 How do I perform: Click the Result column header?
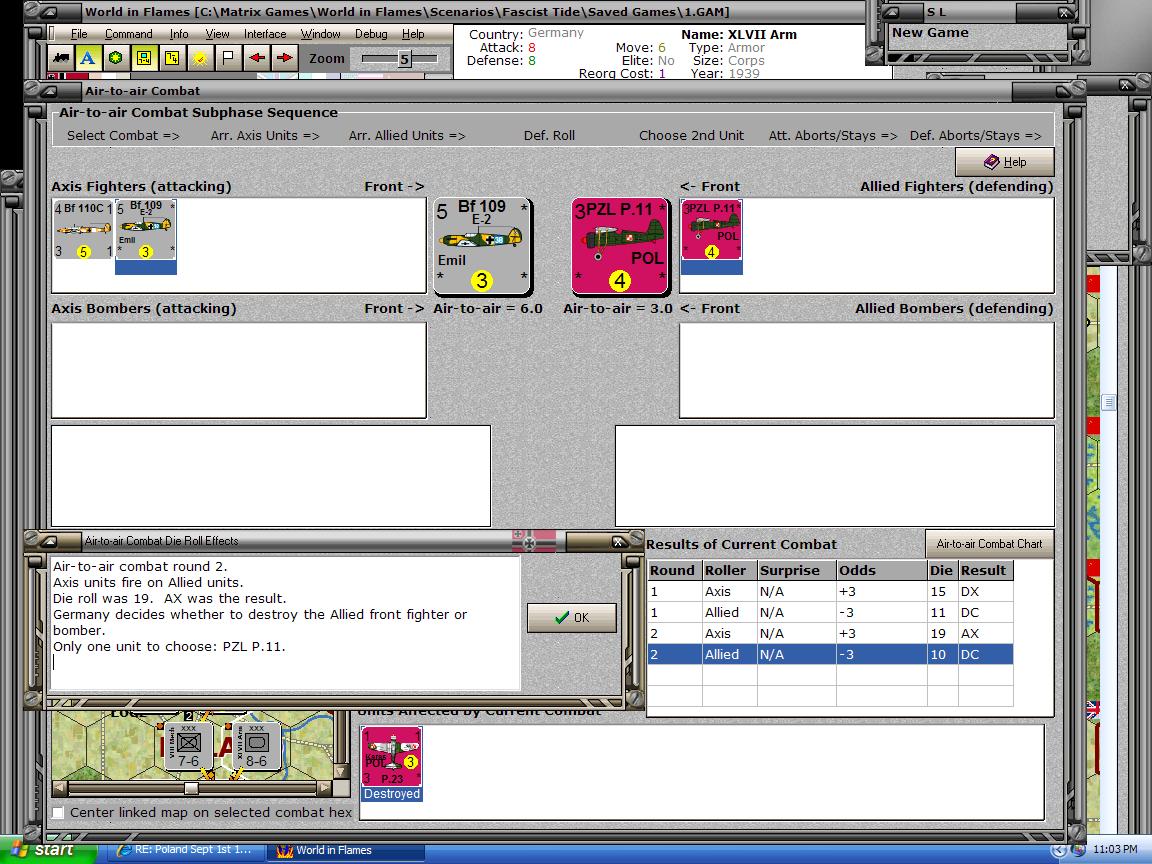coord(986,570)
